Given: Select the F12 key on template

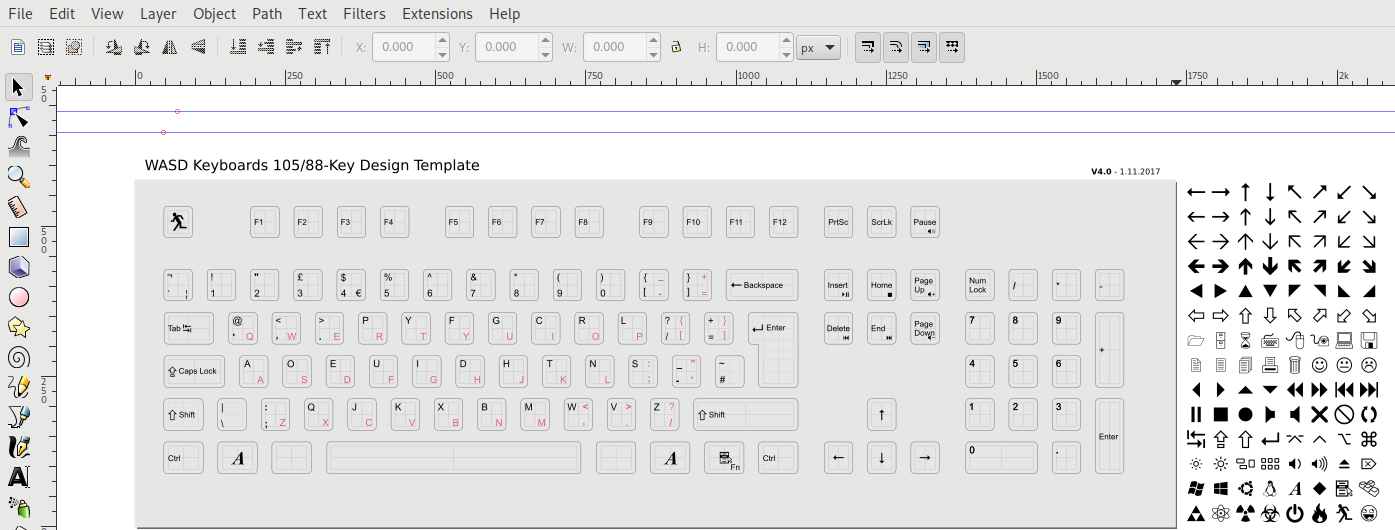Looking at the screenshot, I should coord(783,222).
